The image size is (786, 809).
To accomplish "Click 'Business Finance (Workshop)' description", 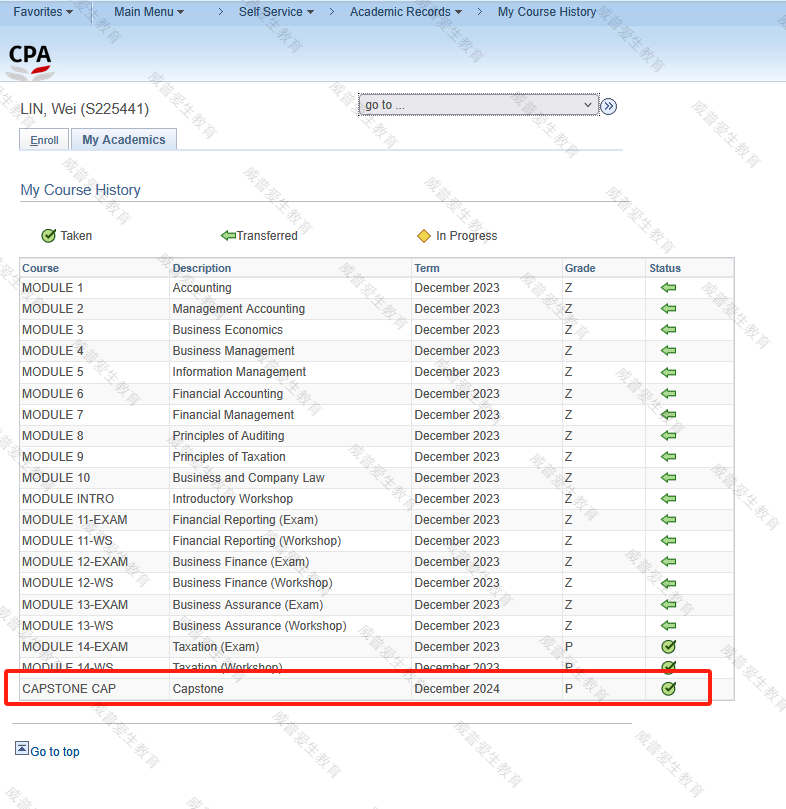I will 252,583.
